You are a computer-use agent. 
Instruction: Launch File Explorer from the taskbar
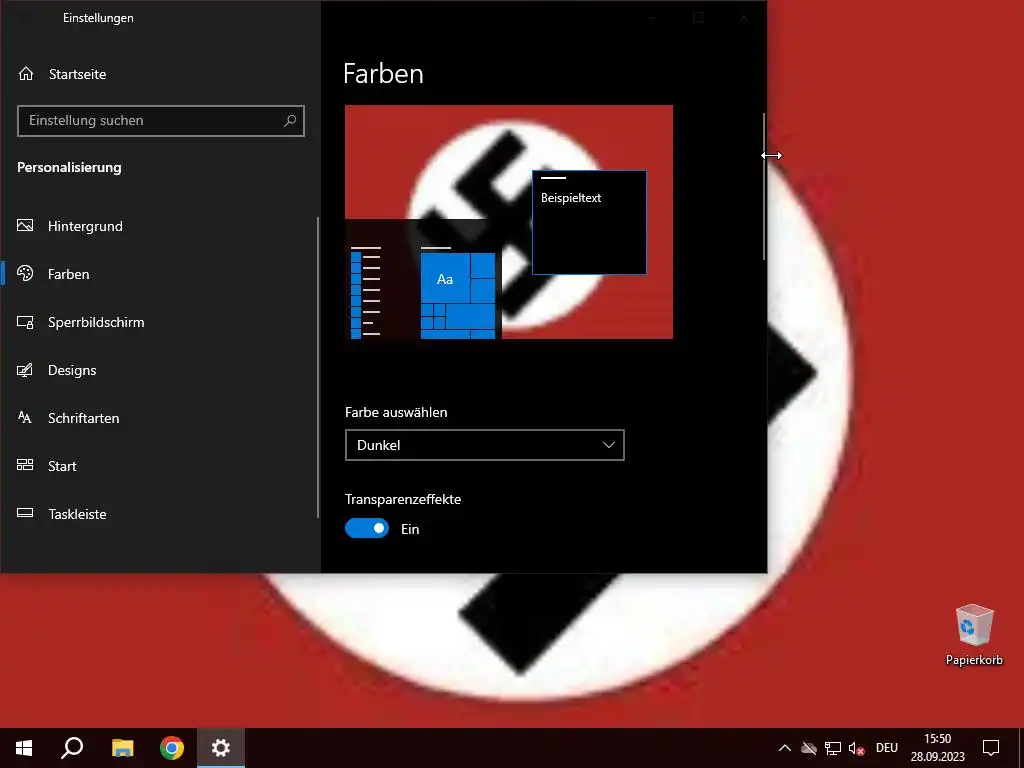tap(122, 748)
